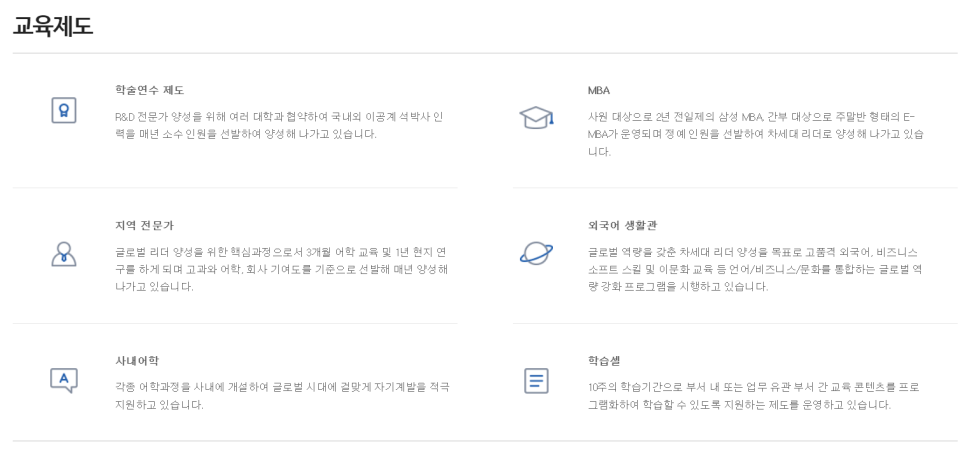Click the planet icon for 외국어 생활관
Viewport: 966px width, 461px height.
(x=536, y=253)
